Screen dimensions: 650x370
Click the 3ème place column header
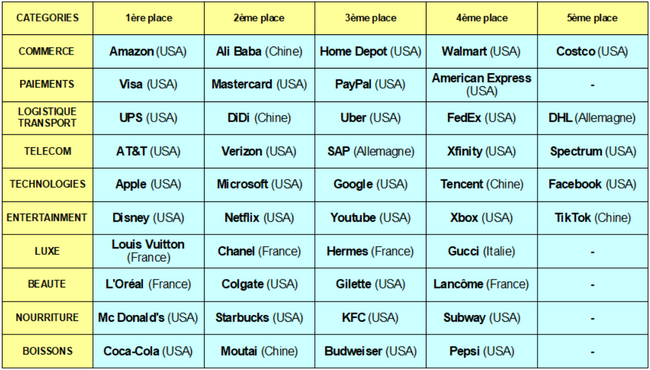click(x=371, y=18)
